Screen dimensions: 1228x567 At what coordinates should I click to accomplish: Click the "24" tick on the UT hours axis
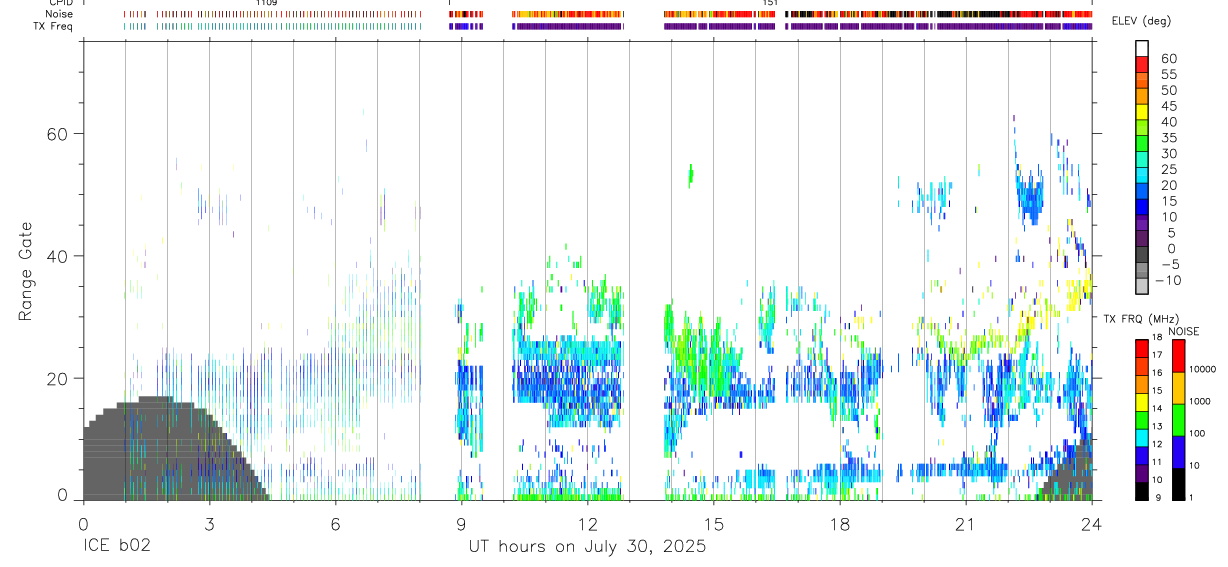[1091, 523]
